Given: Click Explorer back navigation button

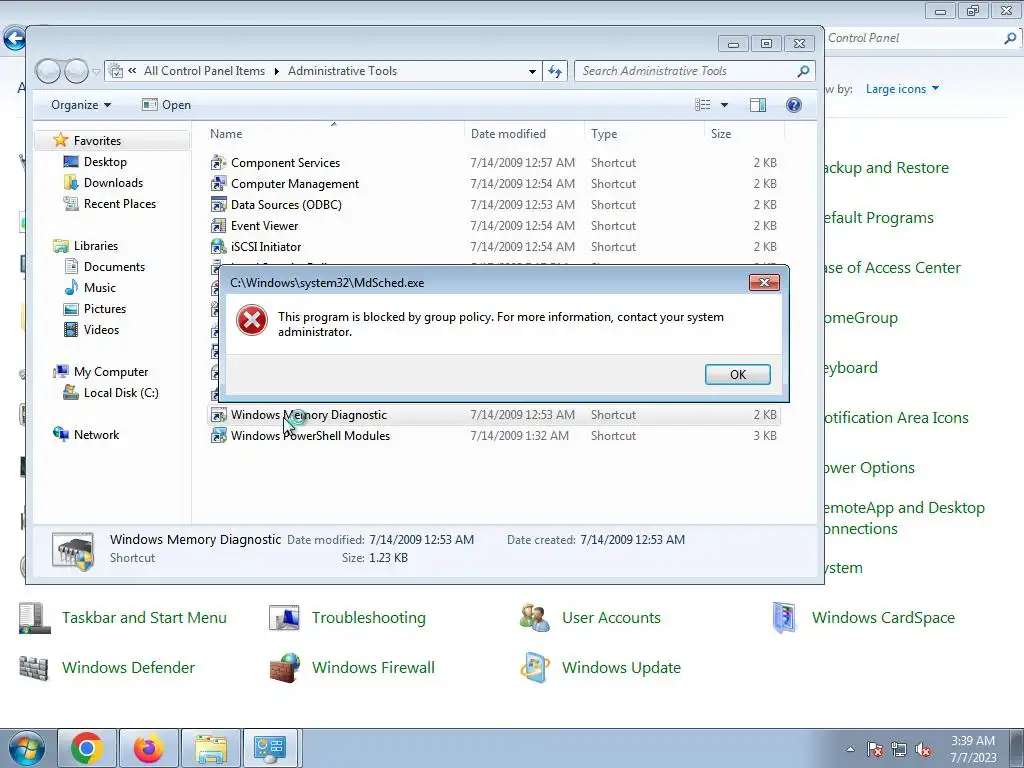Looking at the screenshot, I should tap(47, 71).
